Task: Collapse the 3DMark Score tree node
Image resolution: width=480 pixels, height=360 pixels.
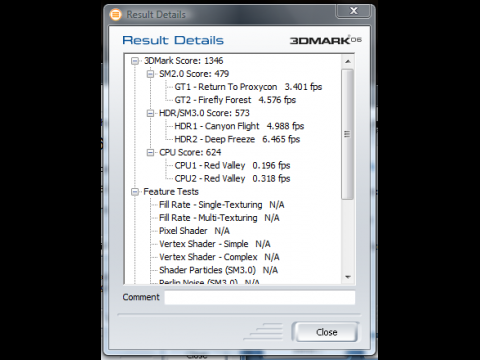Action: click(x=135, y=61)
